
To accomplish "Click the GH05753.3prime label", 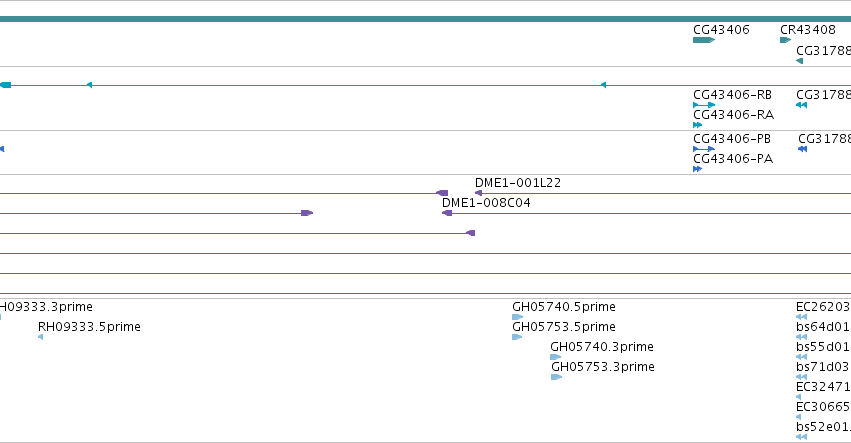I will [603, 367].
